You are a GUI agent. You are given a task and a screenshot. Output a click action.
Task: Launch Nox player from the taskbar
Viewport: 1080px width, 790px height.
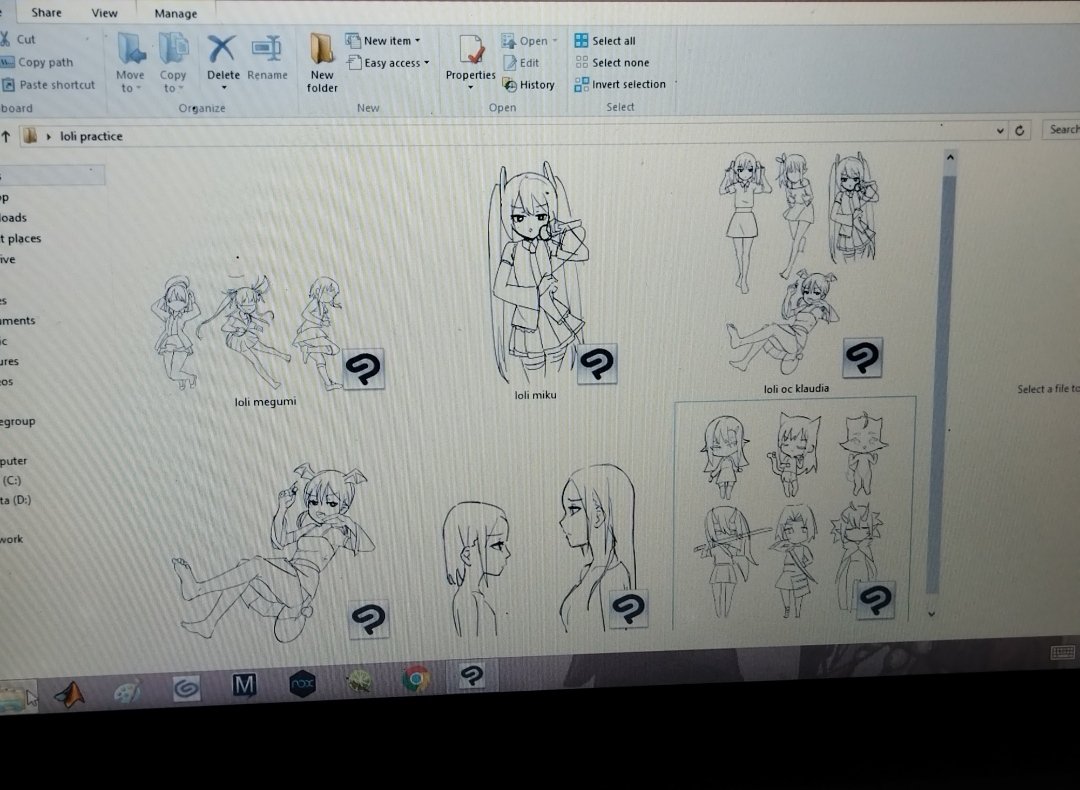[x=302, y=683]
